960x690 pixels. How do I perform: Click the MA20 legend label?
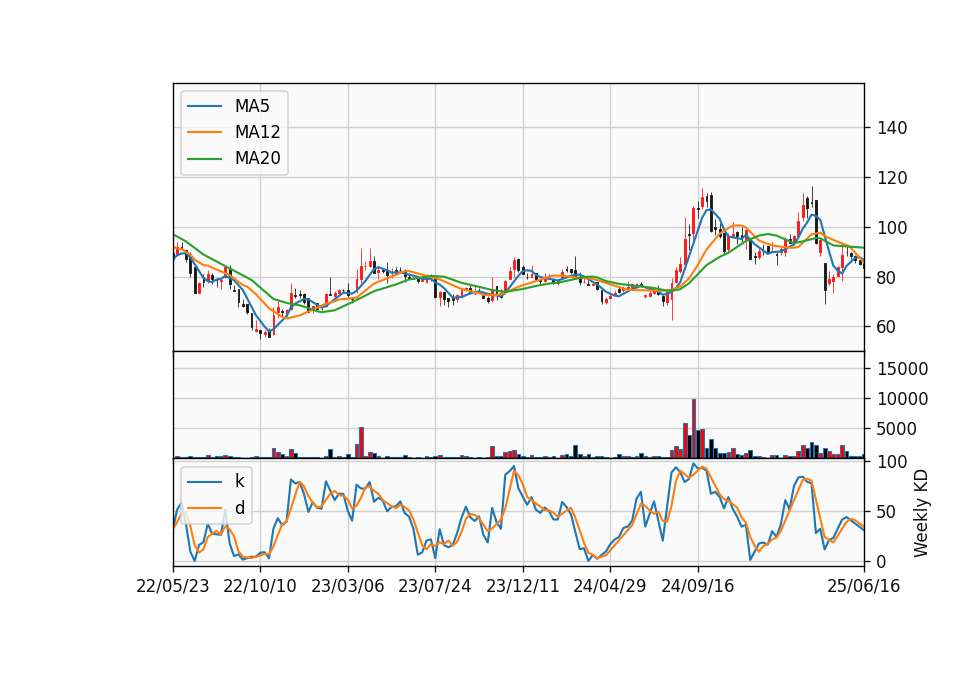tap(257, 158)
